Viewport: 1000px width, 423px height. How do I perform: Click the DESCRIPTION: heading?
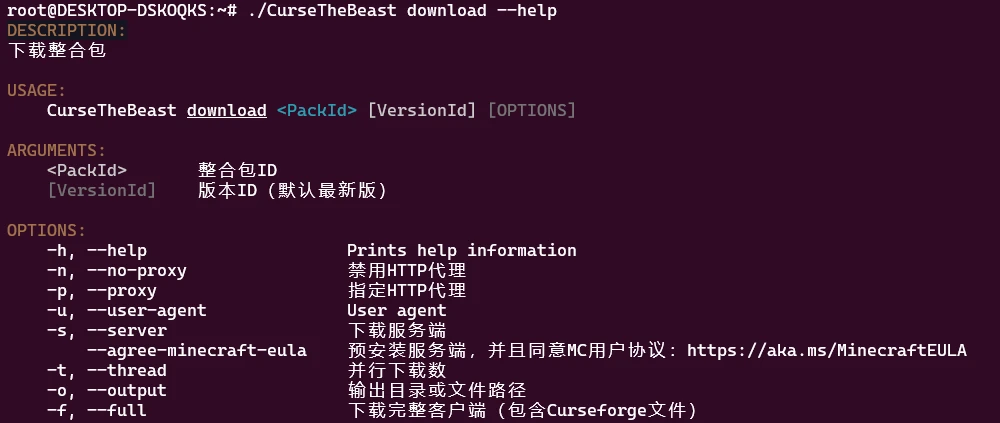coord(67,31)
